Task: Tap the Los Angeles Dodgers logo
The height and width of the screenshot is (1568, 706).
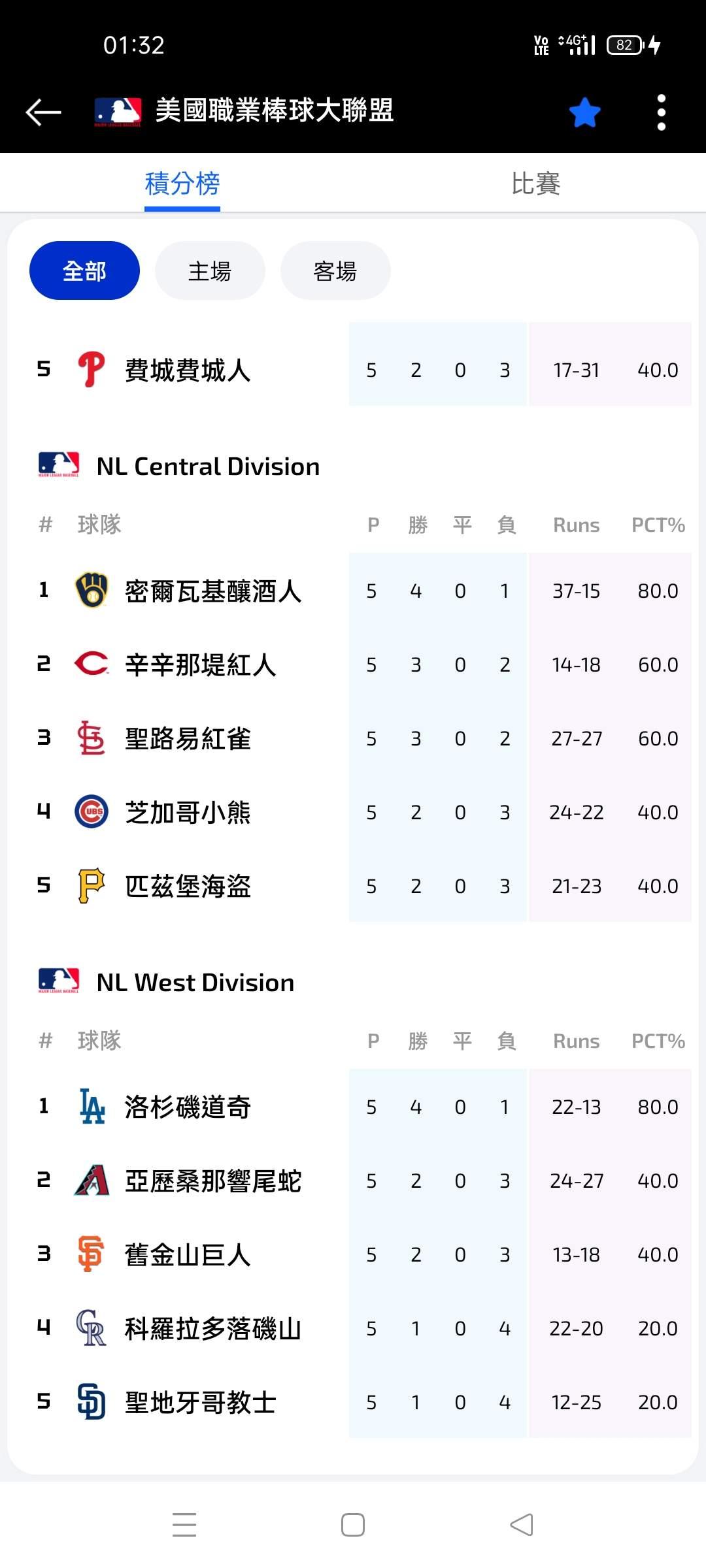Action: click(x=92, y=1107)
